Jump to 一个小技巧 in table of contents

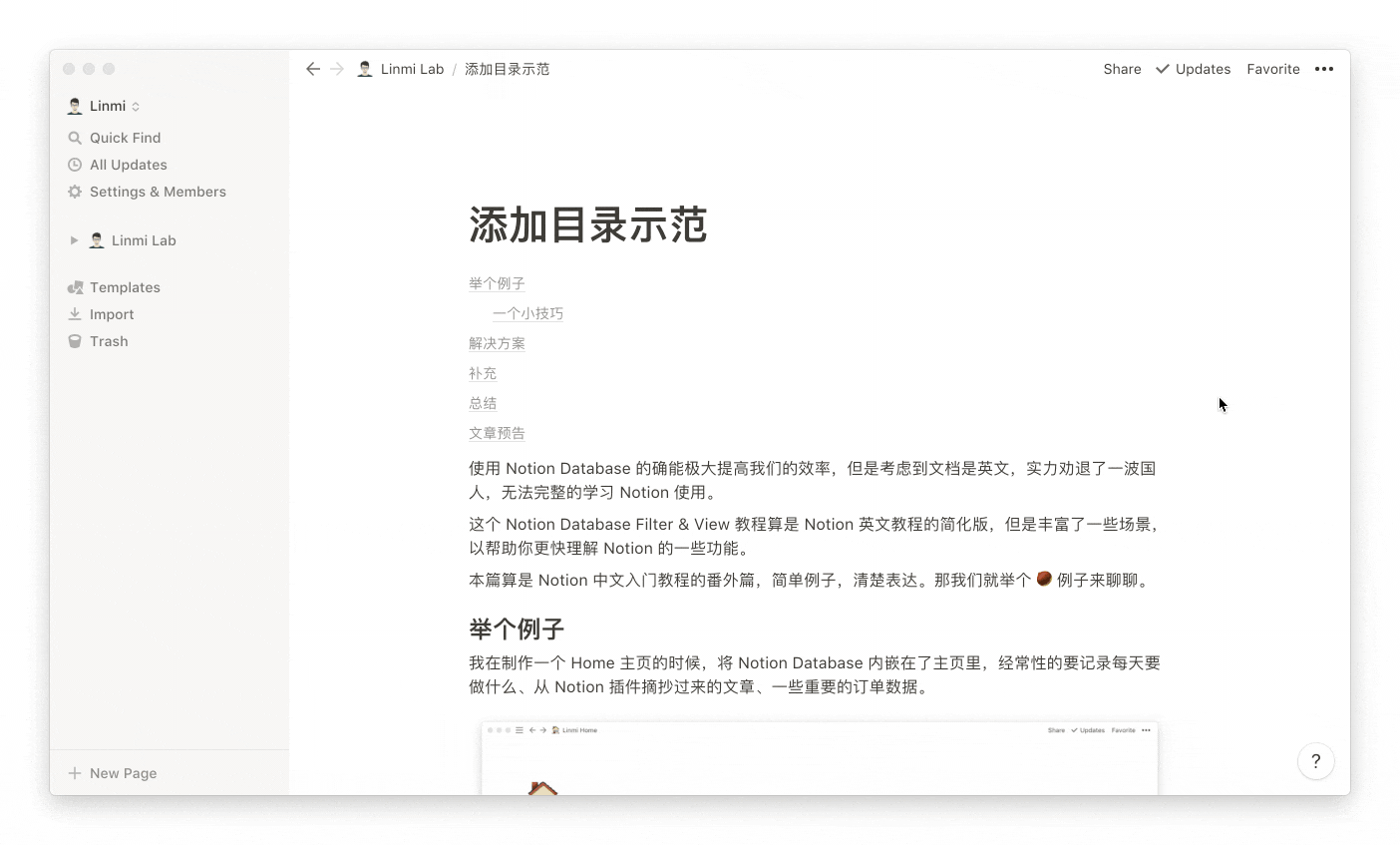527,313
